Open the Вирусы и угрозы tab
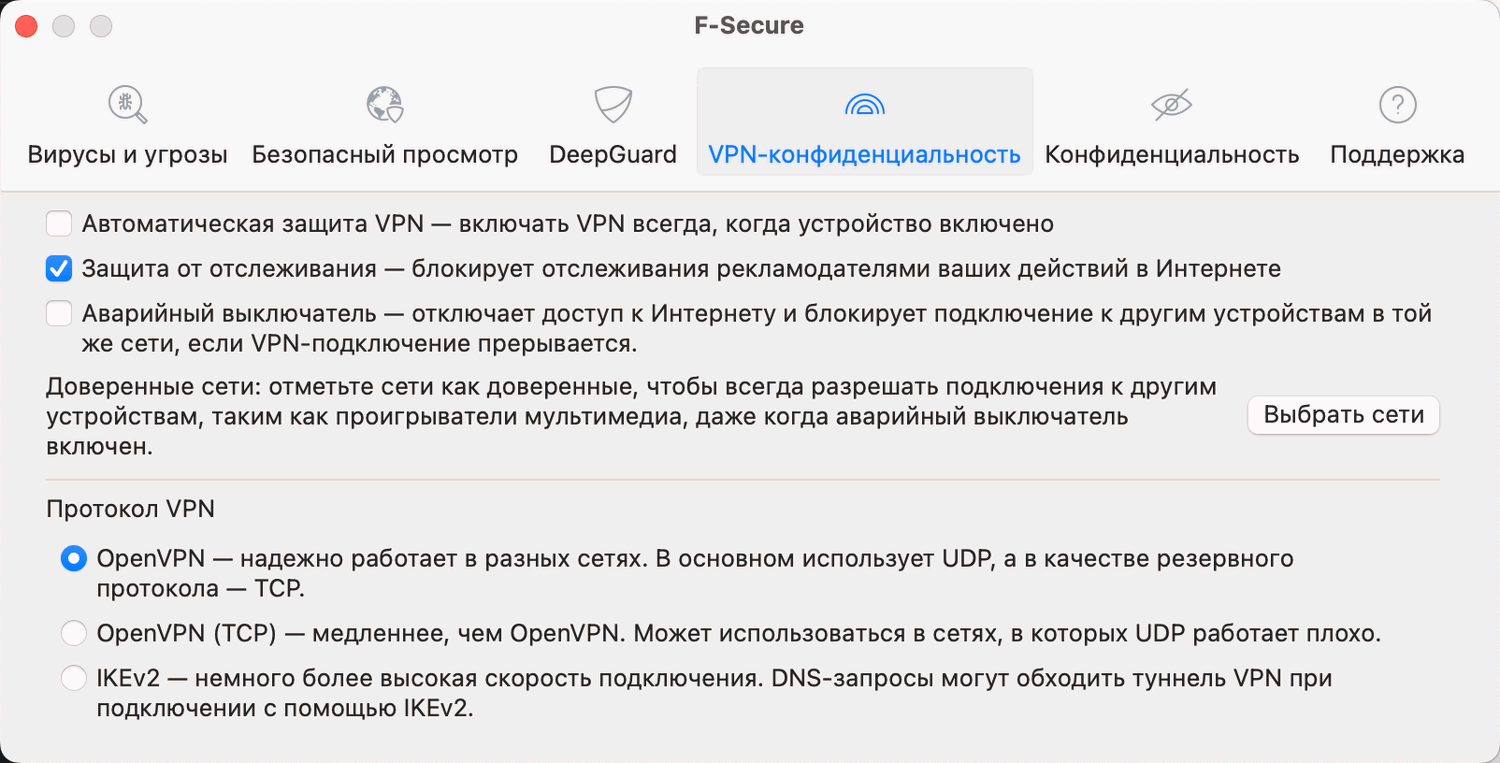1500x763 pixels. [x=128, y=155]
